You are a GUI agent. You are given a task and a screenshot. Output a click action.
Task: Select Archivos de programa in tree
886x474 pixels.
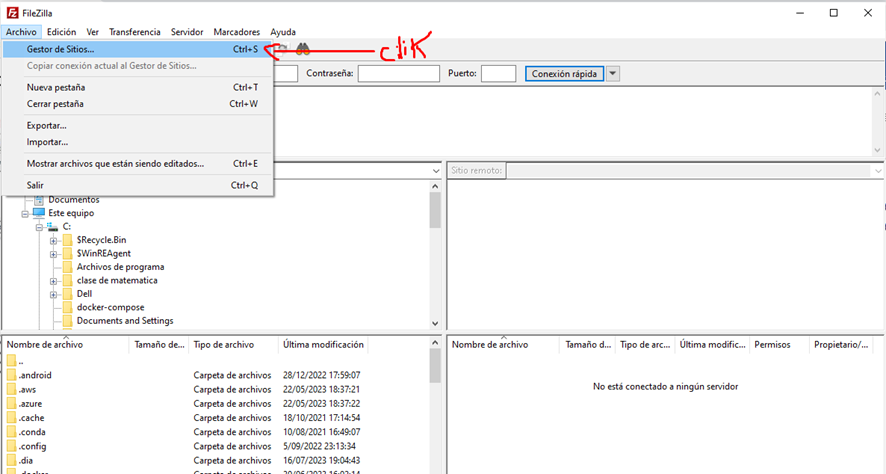[x=121, y=267]
